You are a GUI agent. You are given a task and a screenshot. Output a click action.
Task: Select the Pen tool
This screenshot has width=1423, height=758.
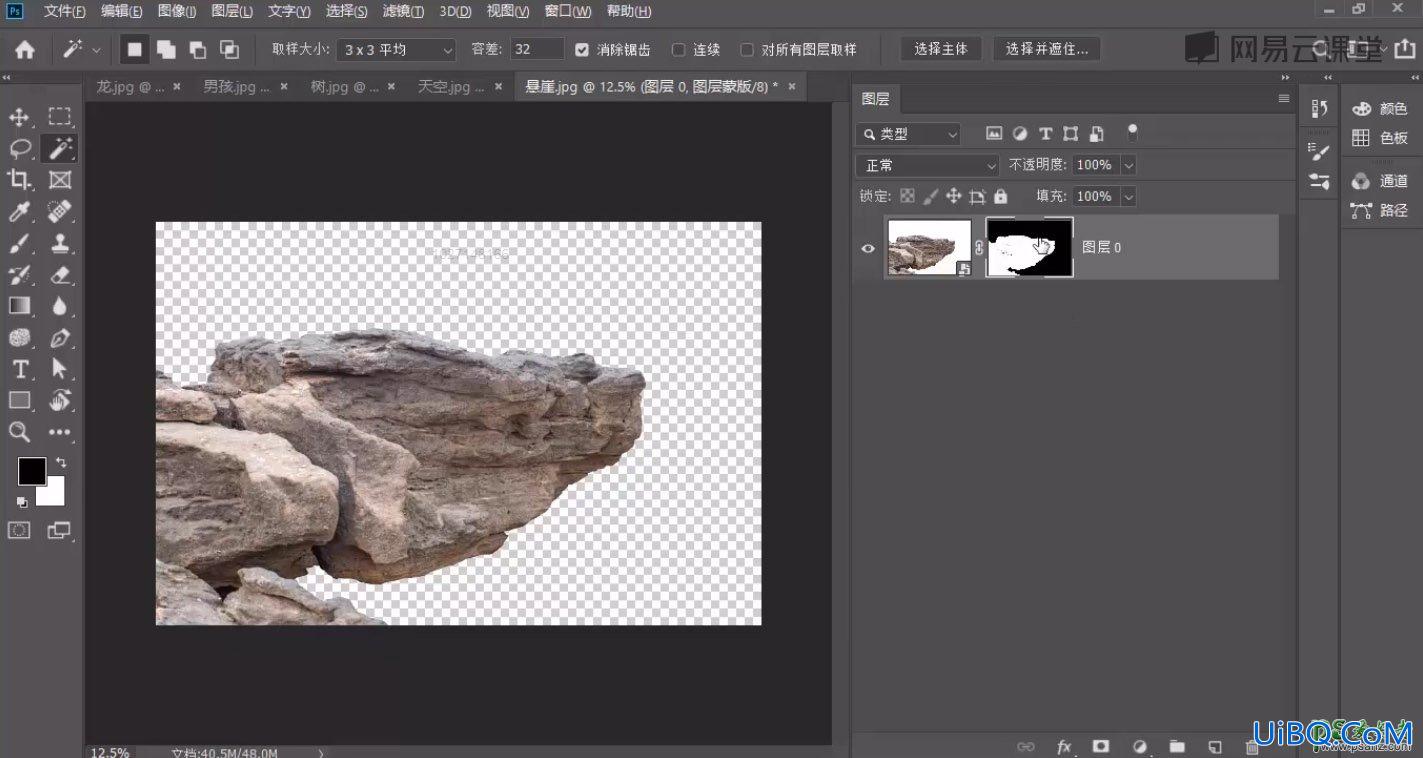(x=60, y=338)
